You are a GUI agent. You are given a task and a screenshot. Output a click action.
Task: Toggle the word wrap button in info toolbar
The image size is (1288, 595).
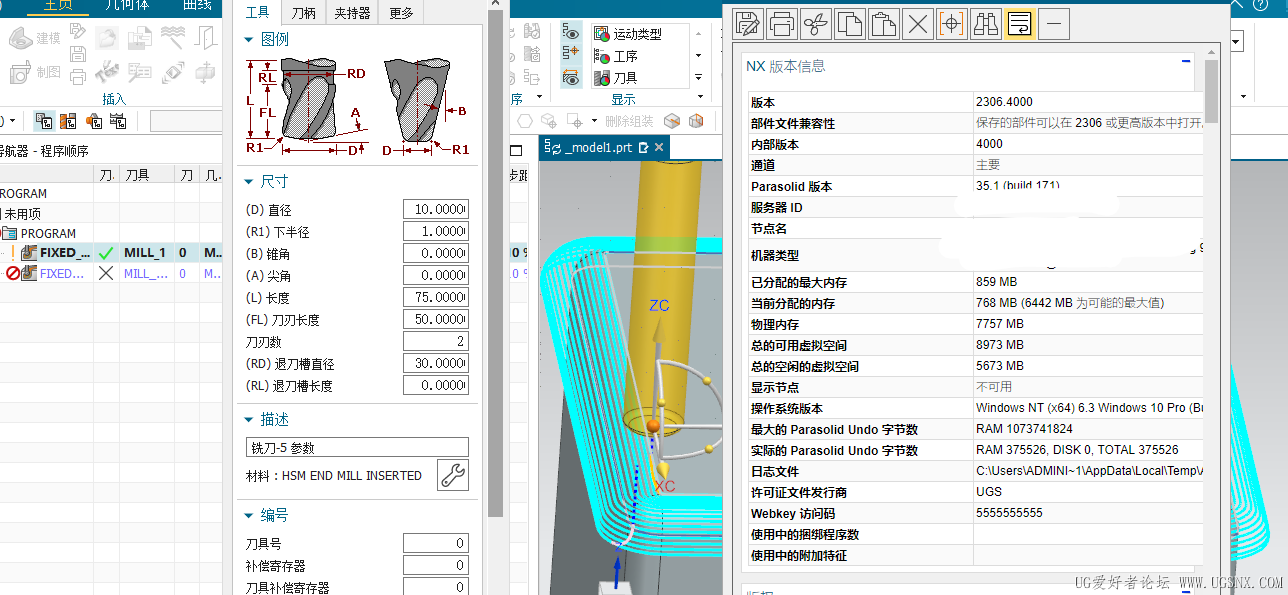[1019, 23]
